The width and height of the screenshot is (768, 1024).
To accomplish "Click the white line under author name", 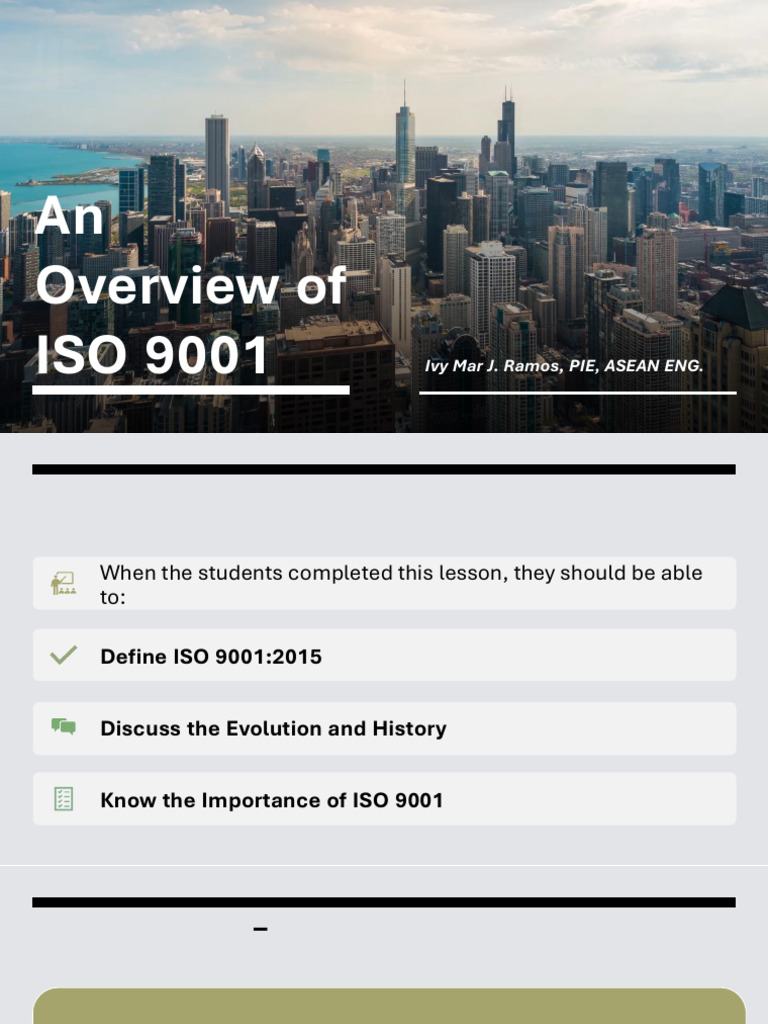I will [x=577, y=393].
